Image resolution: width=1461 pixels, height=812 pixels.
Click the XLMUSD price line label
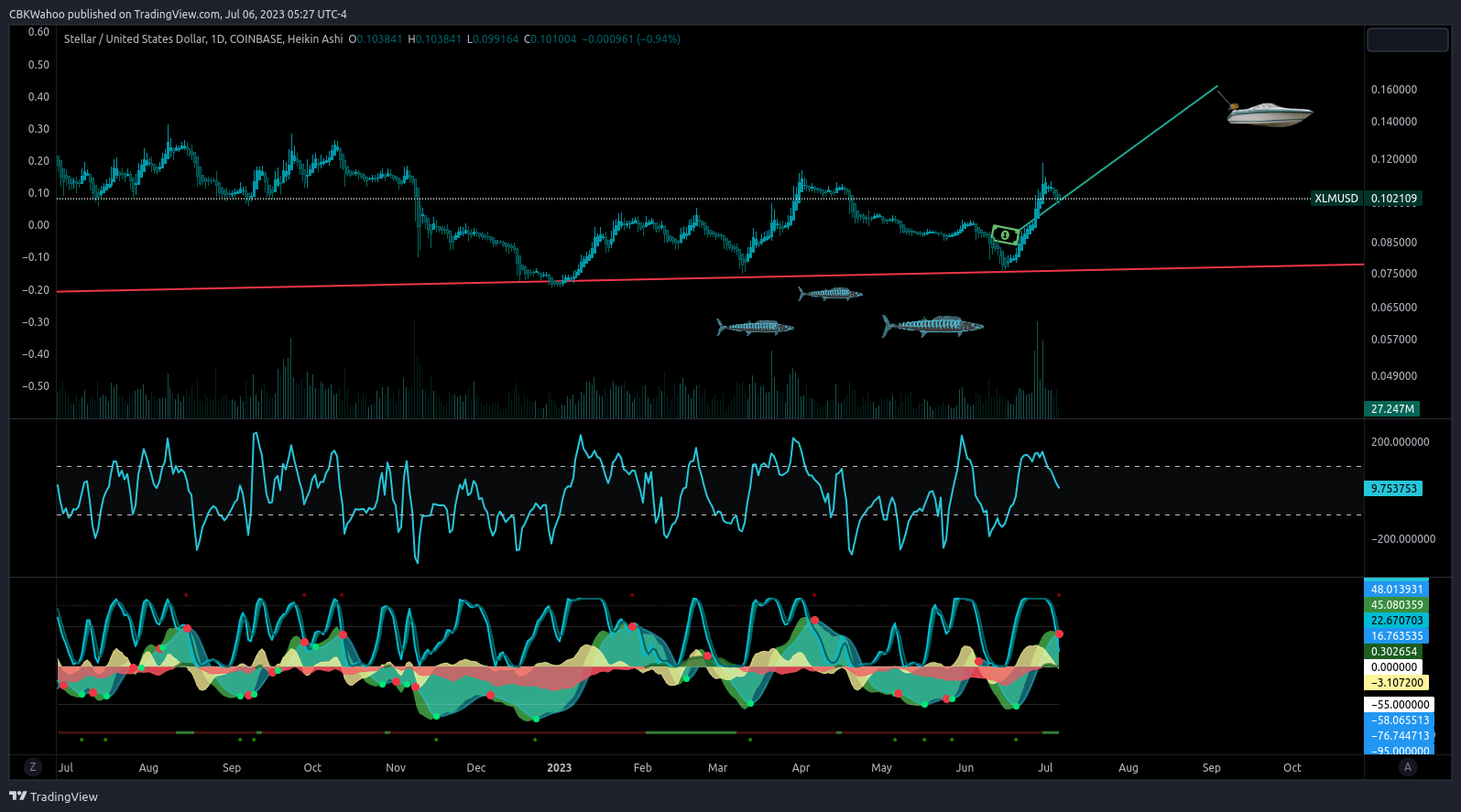(1336, 199)
